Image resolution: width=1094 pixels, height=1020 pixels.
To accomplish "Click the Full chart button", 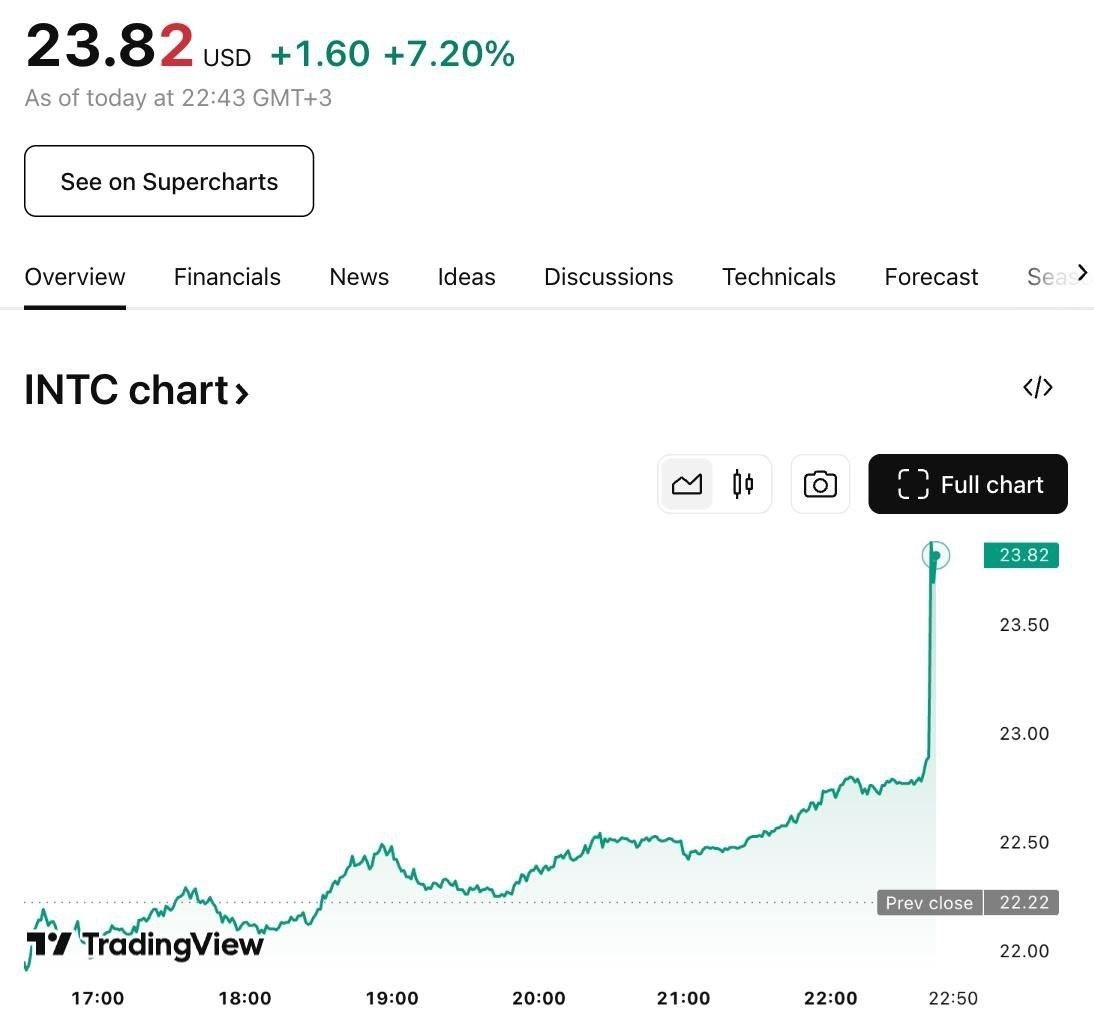I will coord(968,485).
